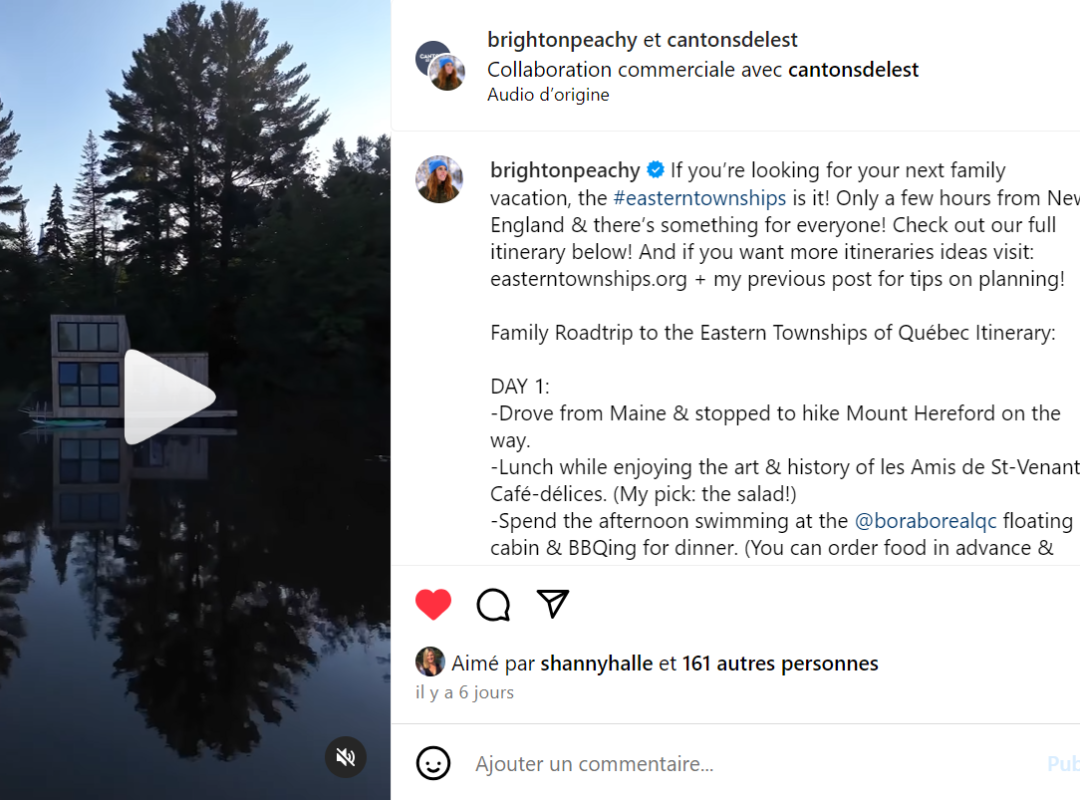Open the "Audio d'origine" link

(x=548, y=95)
